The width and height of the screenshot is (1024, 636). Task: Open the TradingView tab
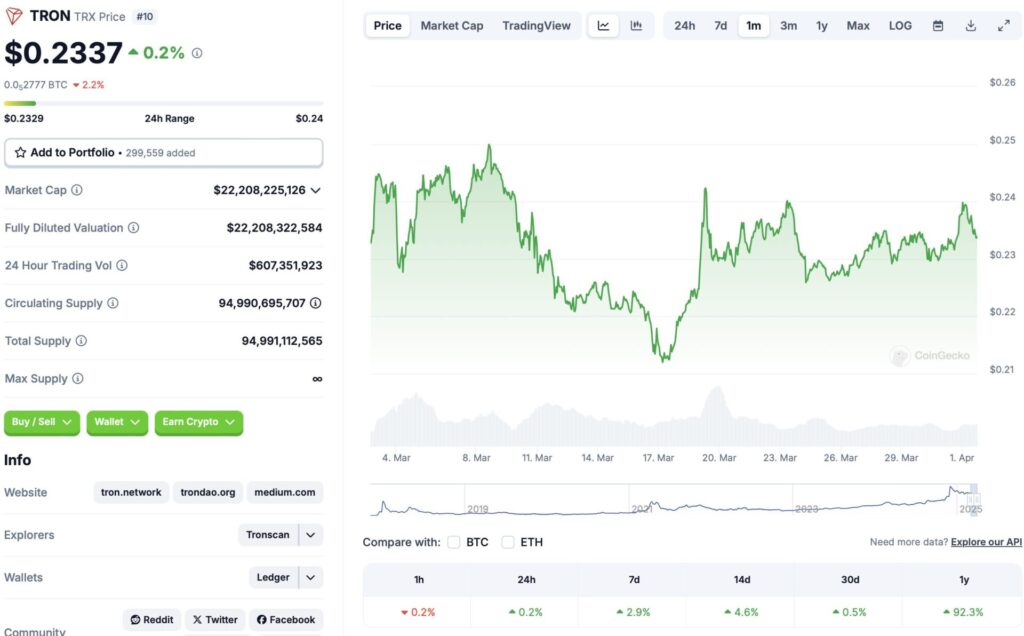(537, 25)
